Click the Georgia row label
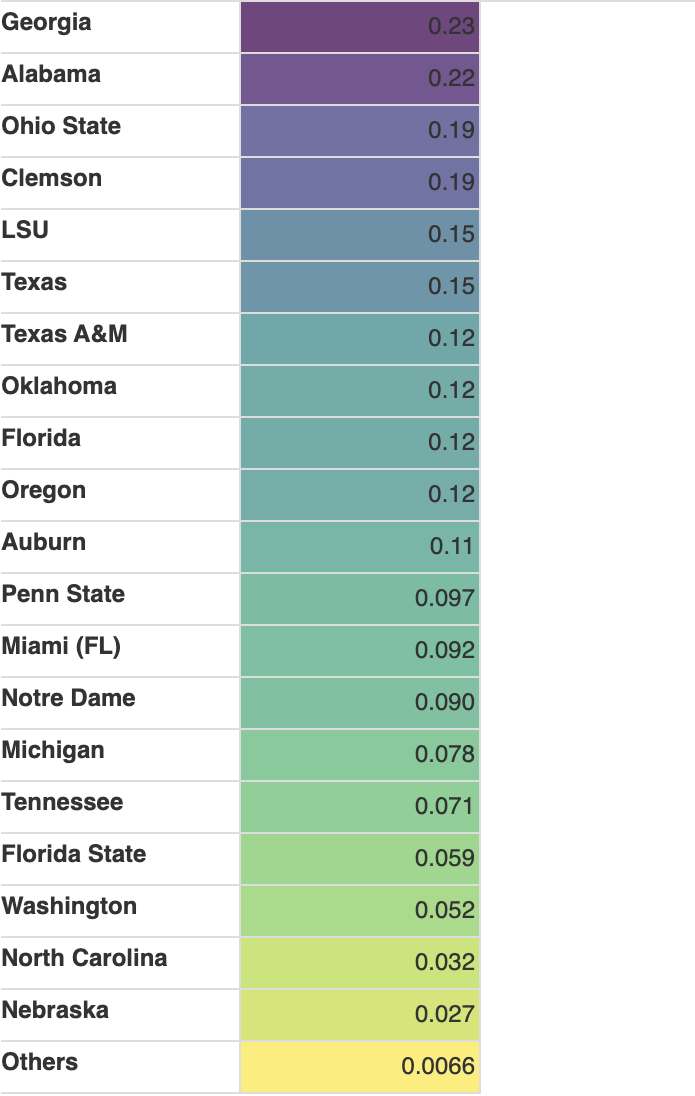This screenshot has height=1096, width=695. [x=47, y=23]
